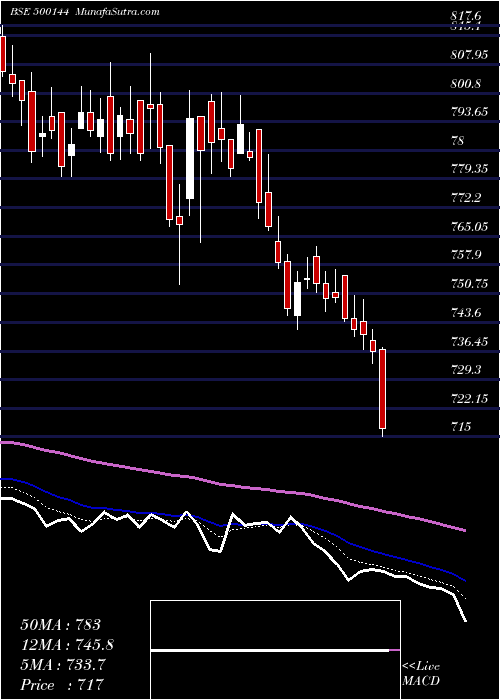Select the 779.35 price axis label
The height and width of the screenshot is (700, 500).
coord(469,169)
